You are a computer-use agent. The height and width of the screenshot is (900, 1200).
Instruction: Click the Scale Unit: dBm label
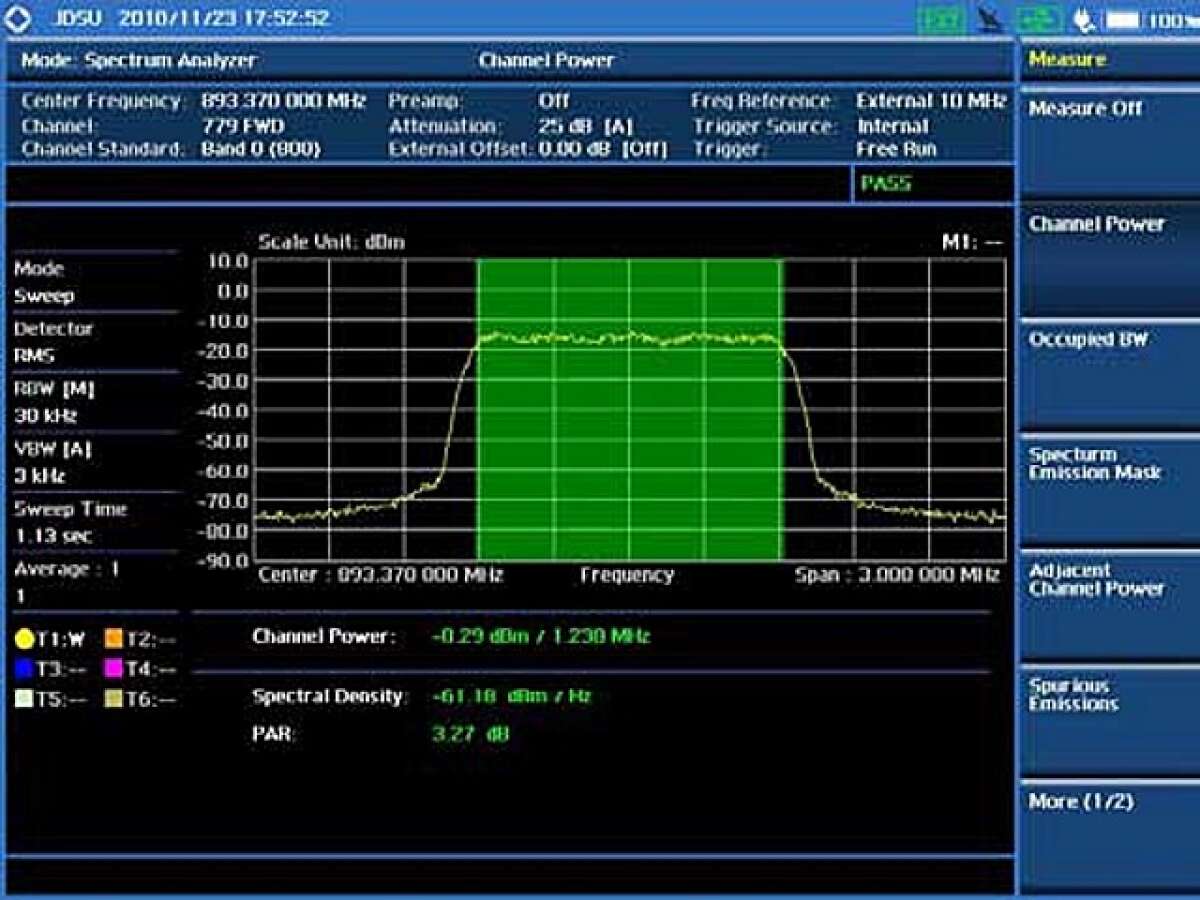click(331, 242)
